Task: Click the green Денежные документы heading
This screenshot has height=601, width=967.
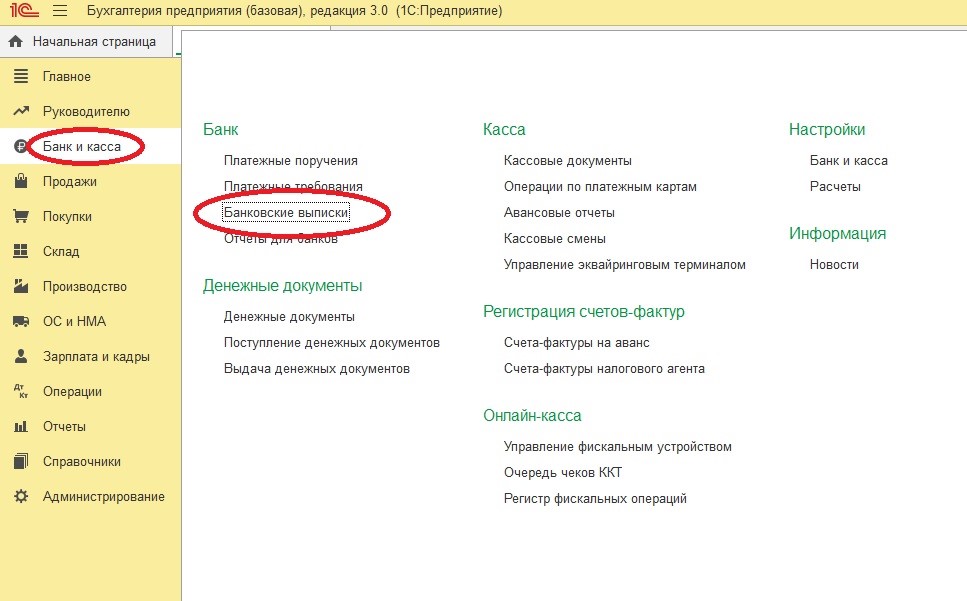Action: [x=282, y=285]
